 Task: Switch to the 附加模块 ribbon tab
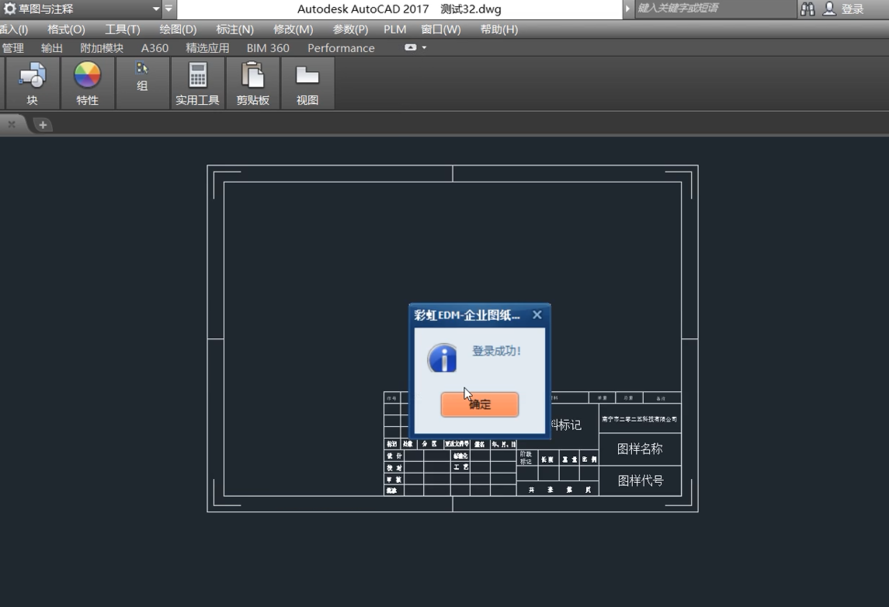click(102, 48)
